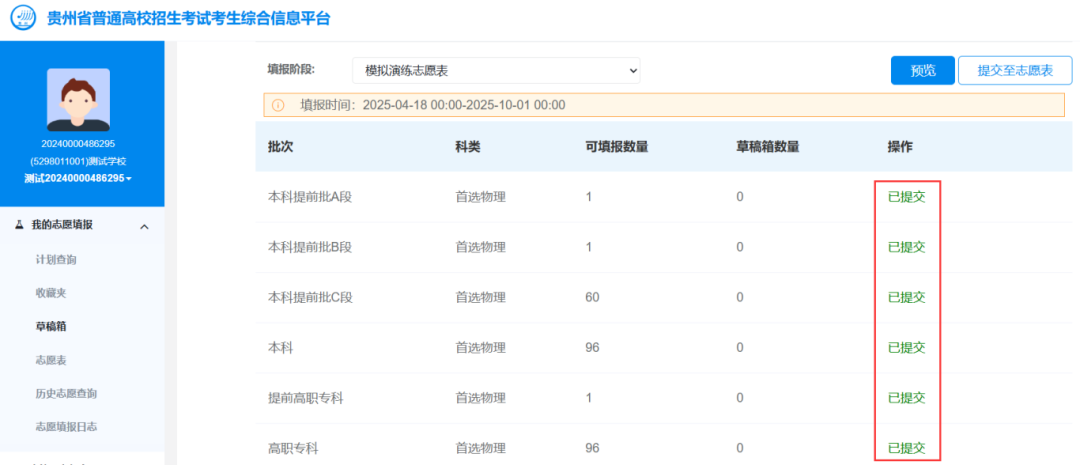Click the user avatar picture

[x=78, y=100]
